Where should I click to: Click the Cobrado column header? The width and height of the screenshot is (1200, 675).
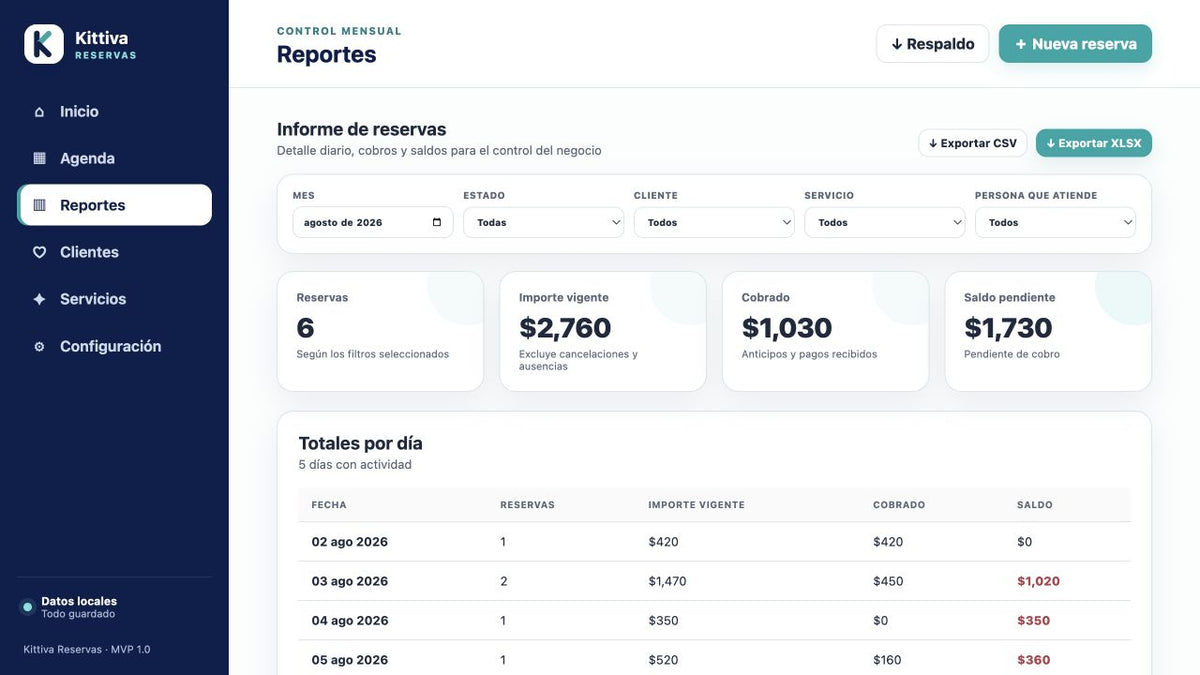click(x=899, y=505)
